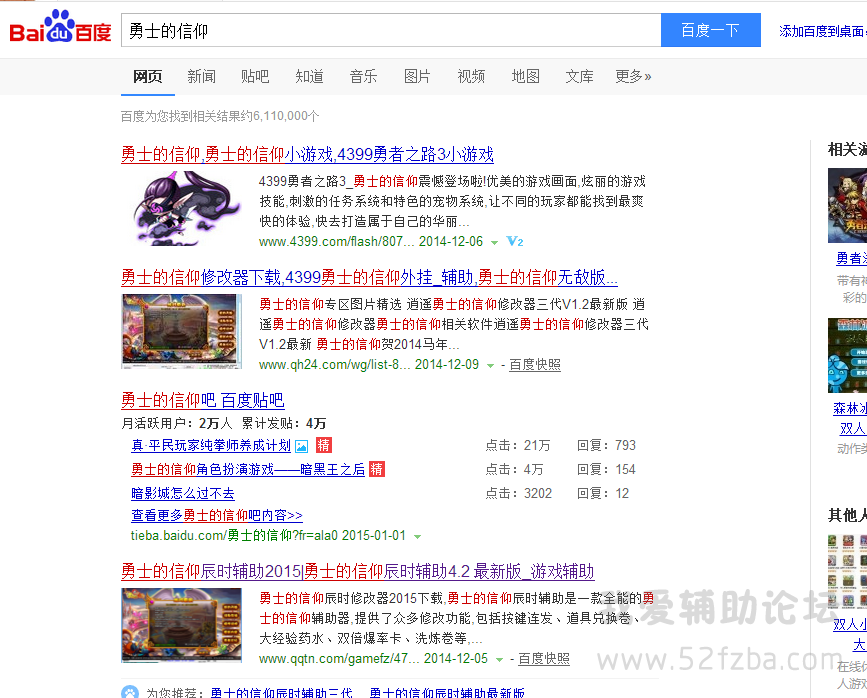Click the V2 verification icon

[515, 242]
